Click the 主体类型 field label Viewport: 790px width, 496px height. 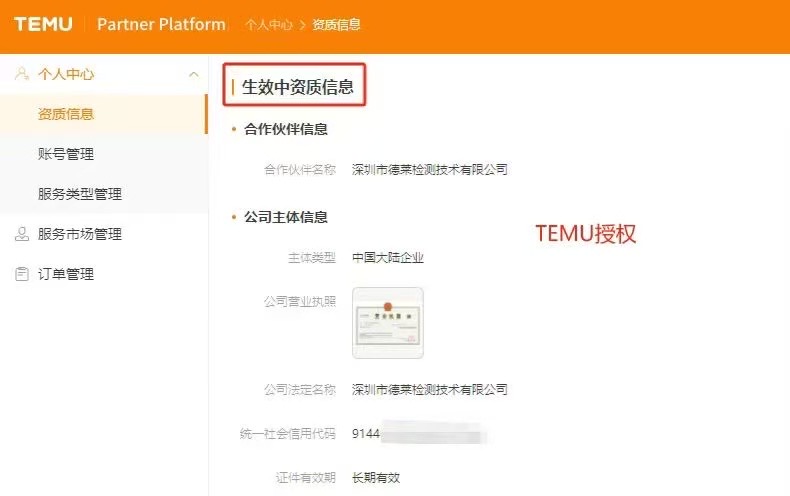point(311,258)
